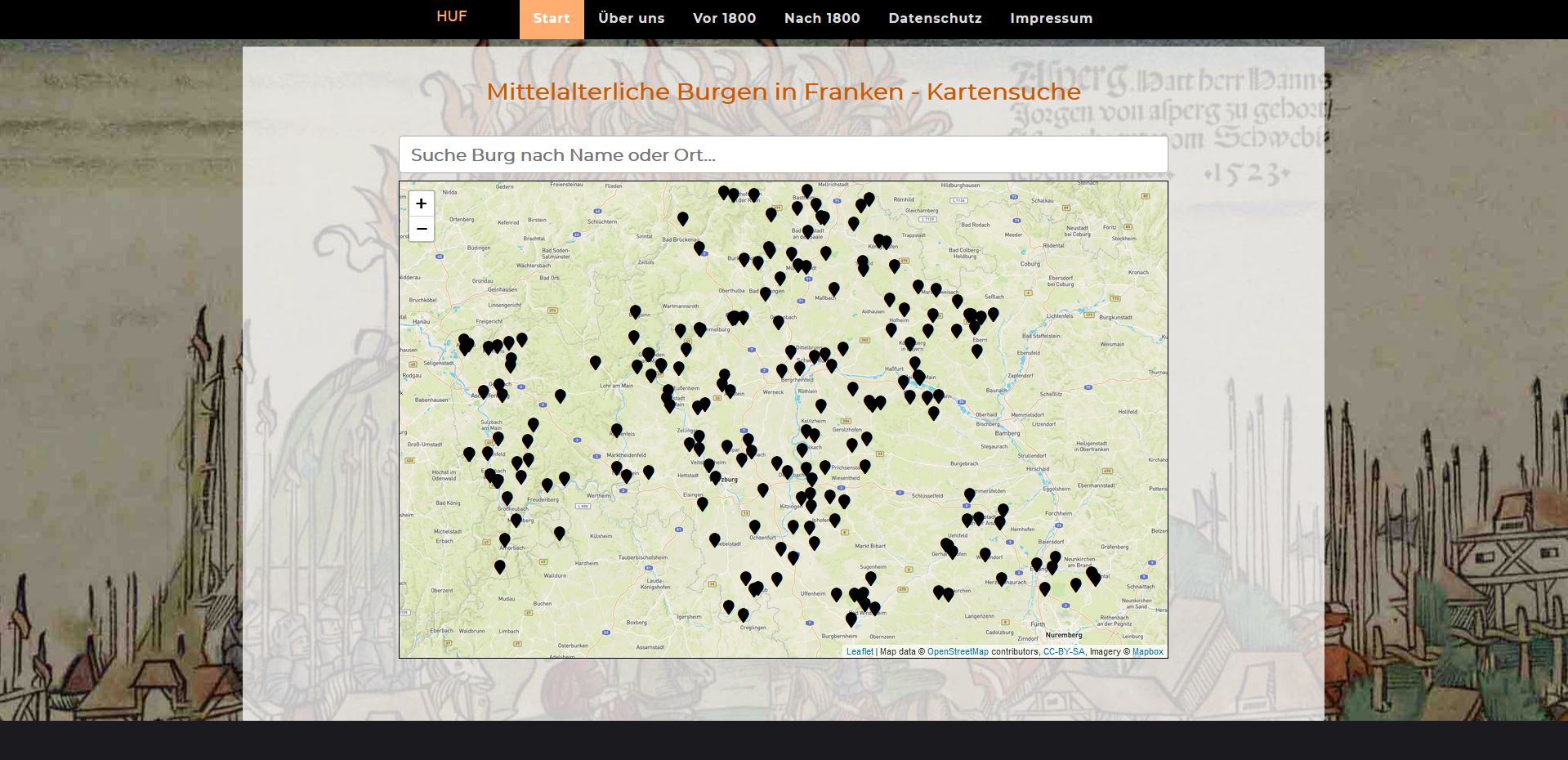
Task: Select the marker above Kolitzheim
Action: pos(821,406)
